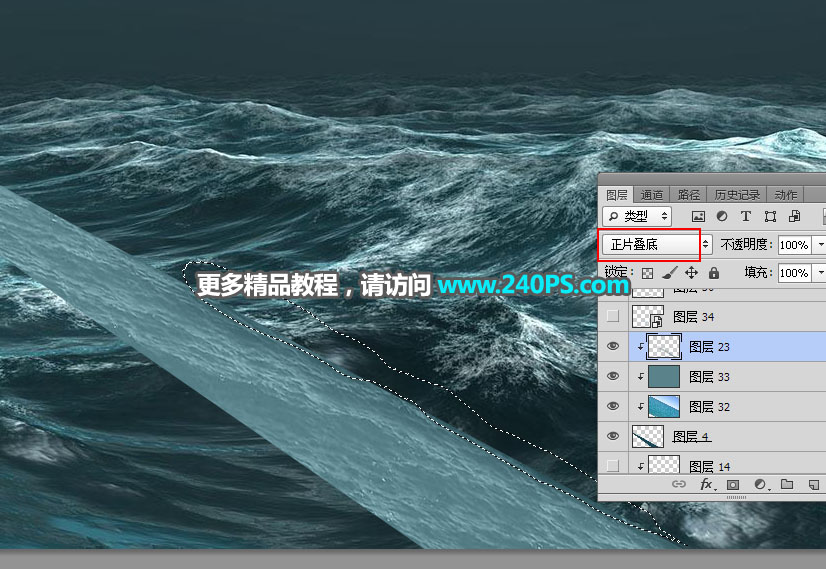Image resolution: width=826 pixels, height=569 pixels.
Task: Click the 不透明度 opacity label
Action: coord(746,244)
